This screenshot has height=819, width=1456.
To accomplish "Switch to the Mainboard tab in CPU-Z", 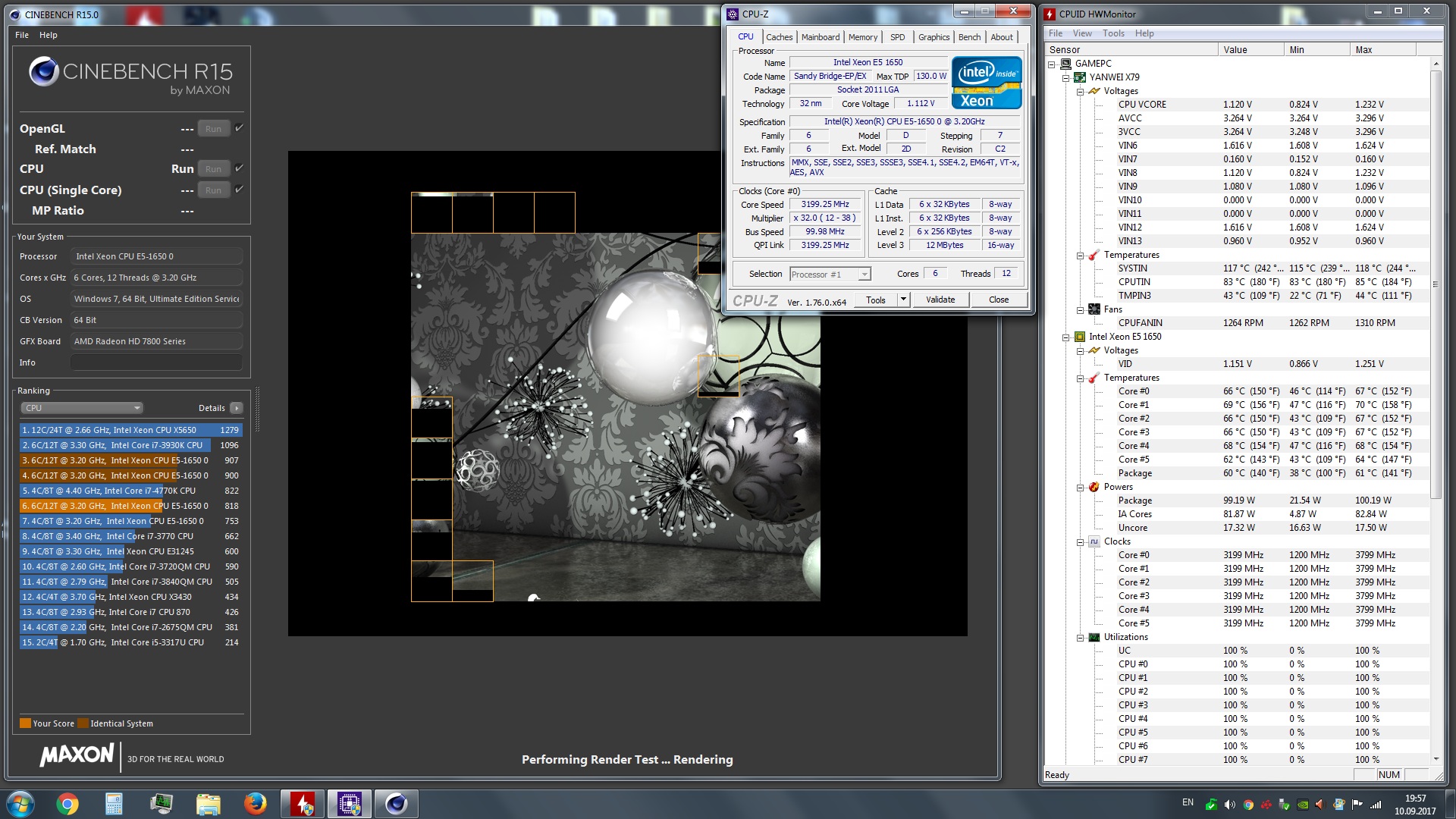I will pyautogui.click(x=820, y=37).
